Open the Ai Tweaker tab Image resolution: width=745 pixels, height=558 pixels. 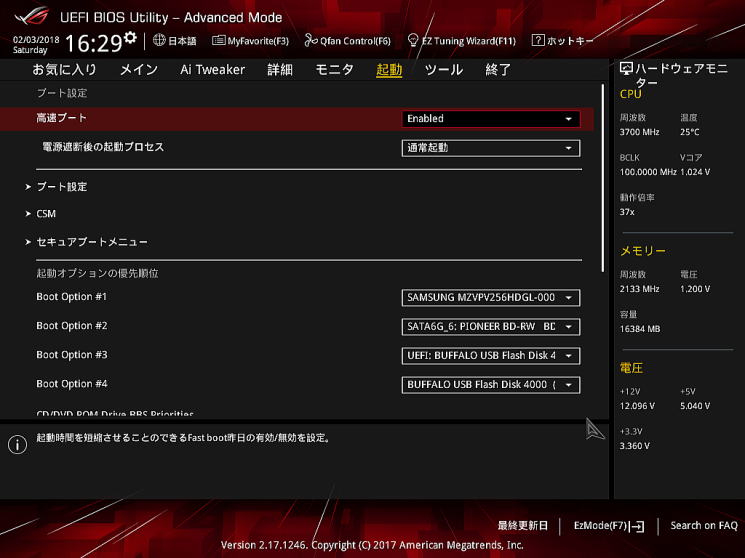point(212,70)
